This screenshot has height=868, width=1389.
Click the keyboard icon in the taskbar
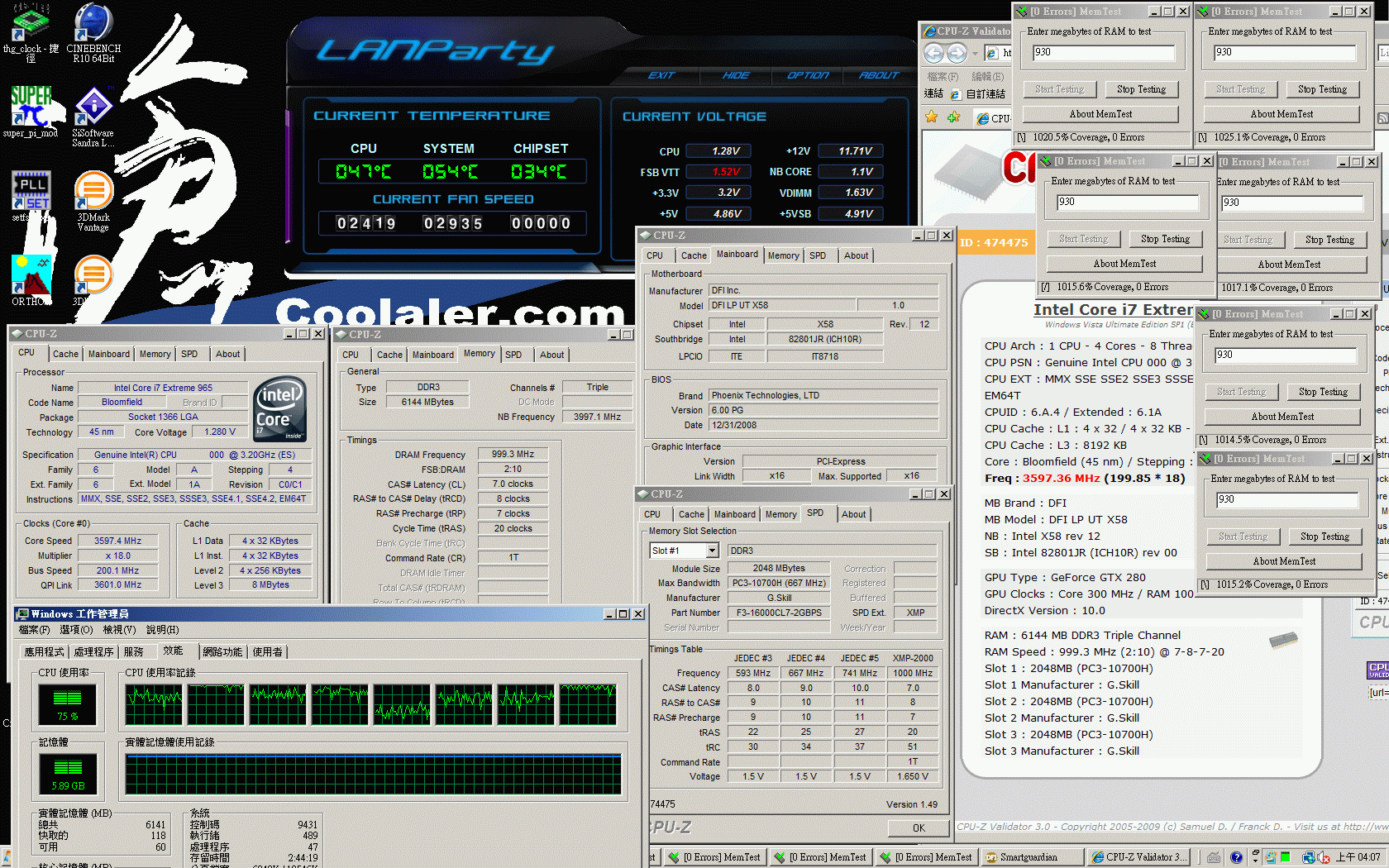1213,857
